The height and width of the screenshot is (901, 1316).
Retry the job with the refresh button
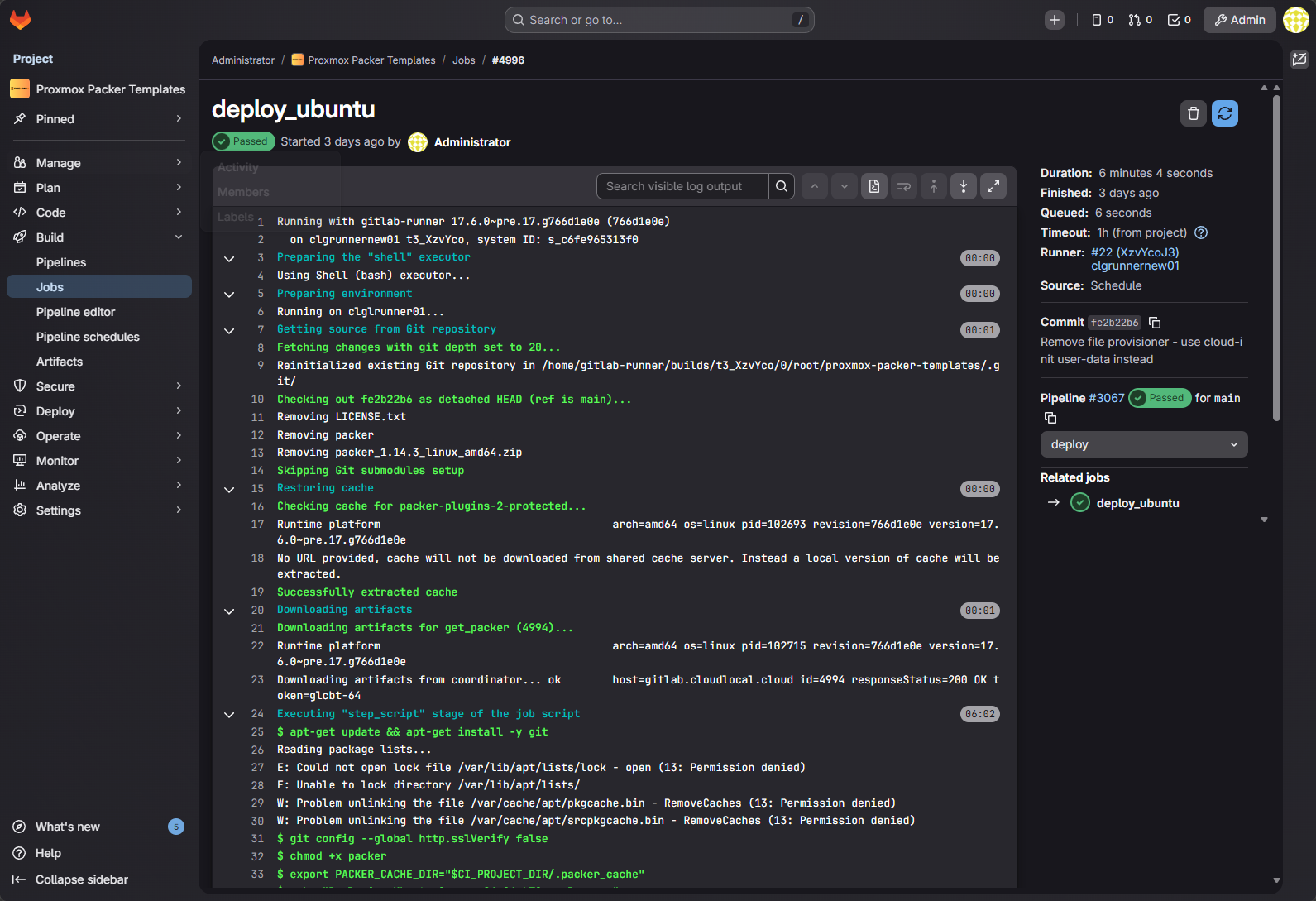pyautogui.click(x=1224, y=113)
